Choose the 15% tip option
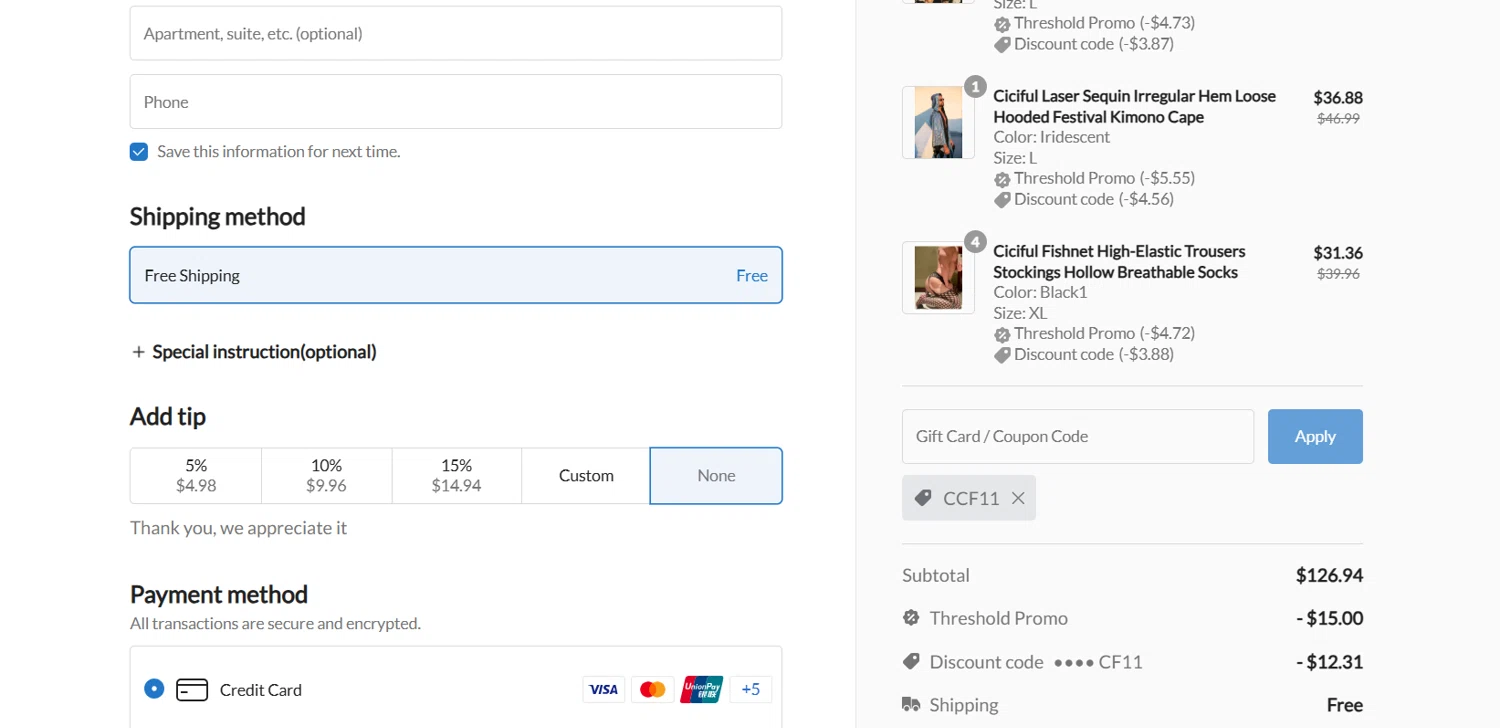The height and width of the screenshot is (728, 1500). click(x=456, y=476)
